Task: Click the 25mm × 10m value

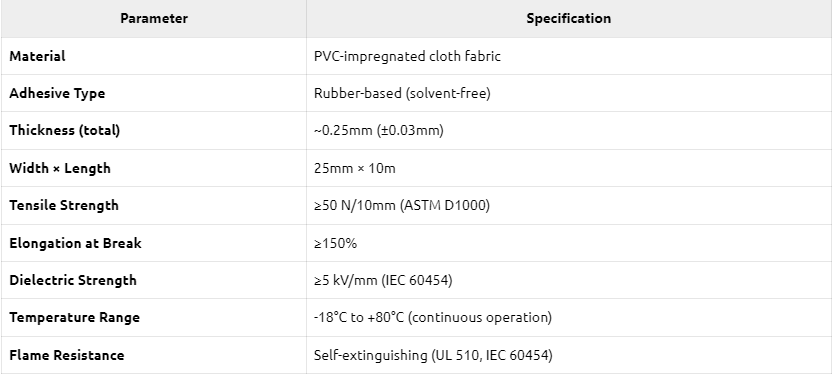Action: pyautogui.click(x=354, y=168)
